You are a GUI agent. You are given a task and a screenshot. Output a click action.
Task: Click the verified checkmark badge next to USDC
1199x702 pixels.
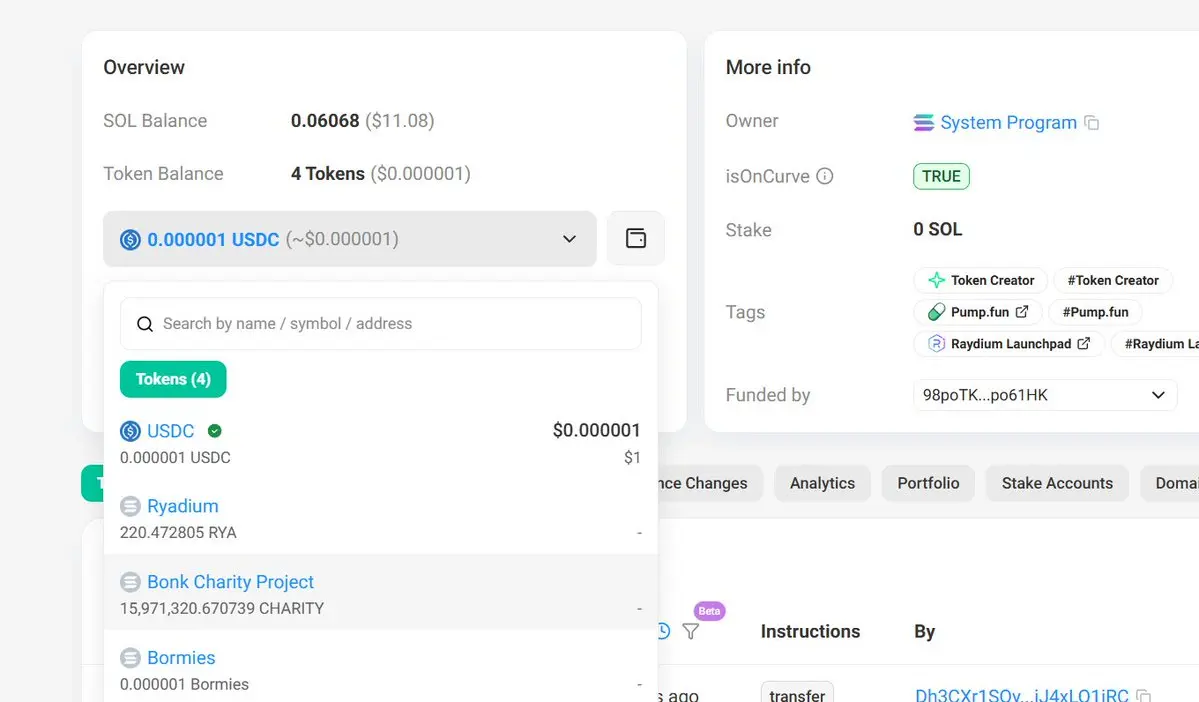pyautogui.click(x=215, y=431)
